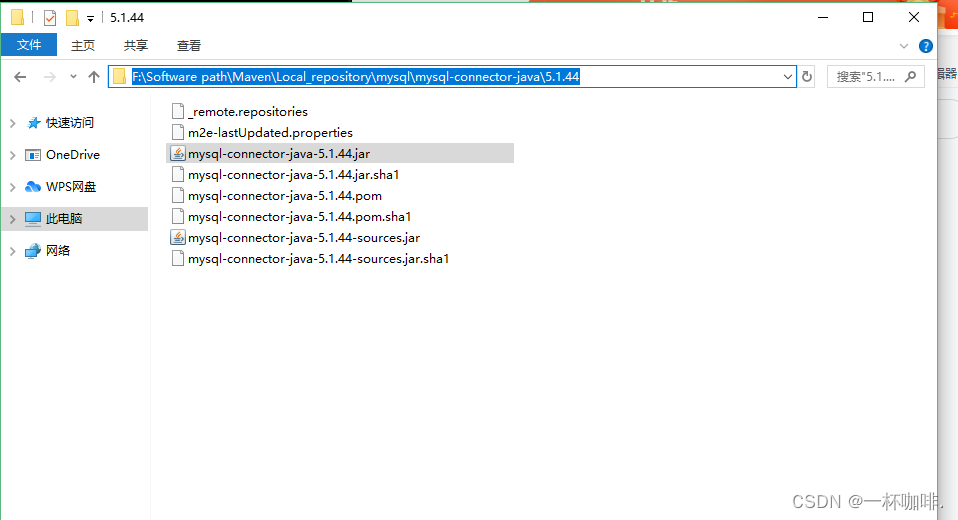This screenshot has width=958, height=520.
Task: Click the mysql-connector-java-5.1.44.pom file icon
Action: [x=178, y=196]
